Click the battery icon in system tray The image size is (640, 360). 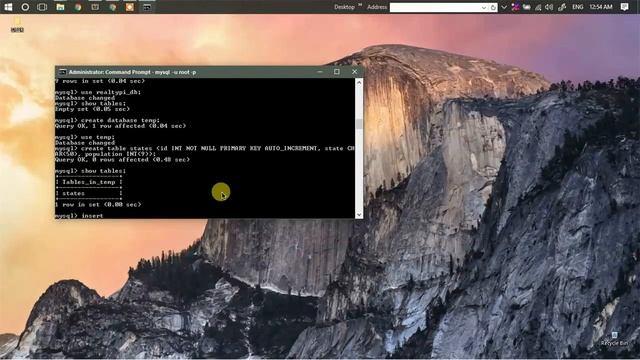click(x=527, y=7)
